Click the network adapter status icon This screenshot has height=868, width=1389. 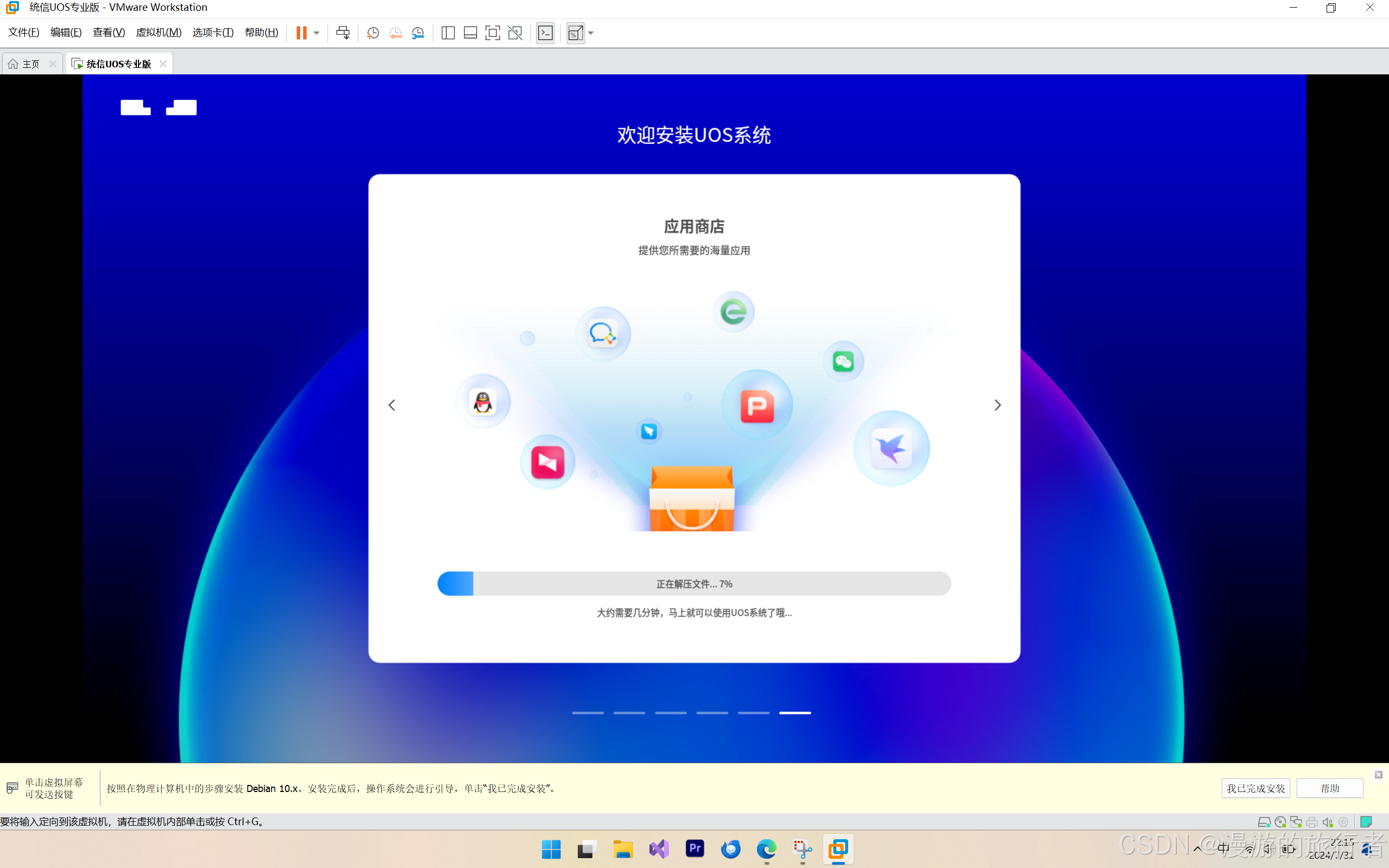pos(1296,822)
